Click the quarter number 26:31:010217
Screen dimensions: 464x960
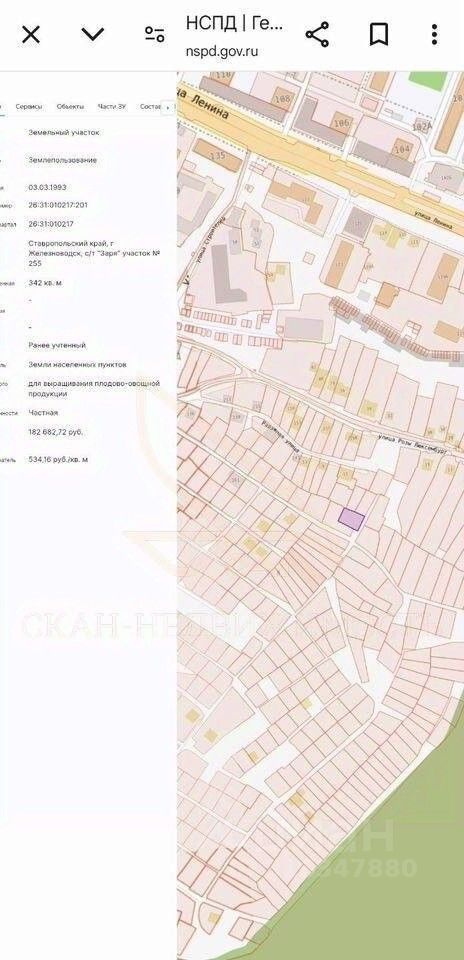pos(51,224)
